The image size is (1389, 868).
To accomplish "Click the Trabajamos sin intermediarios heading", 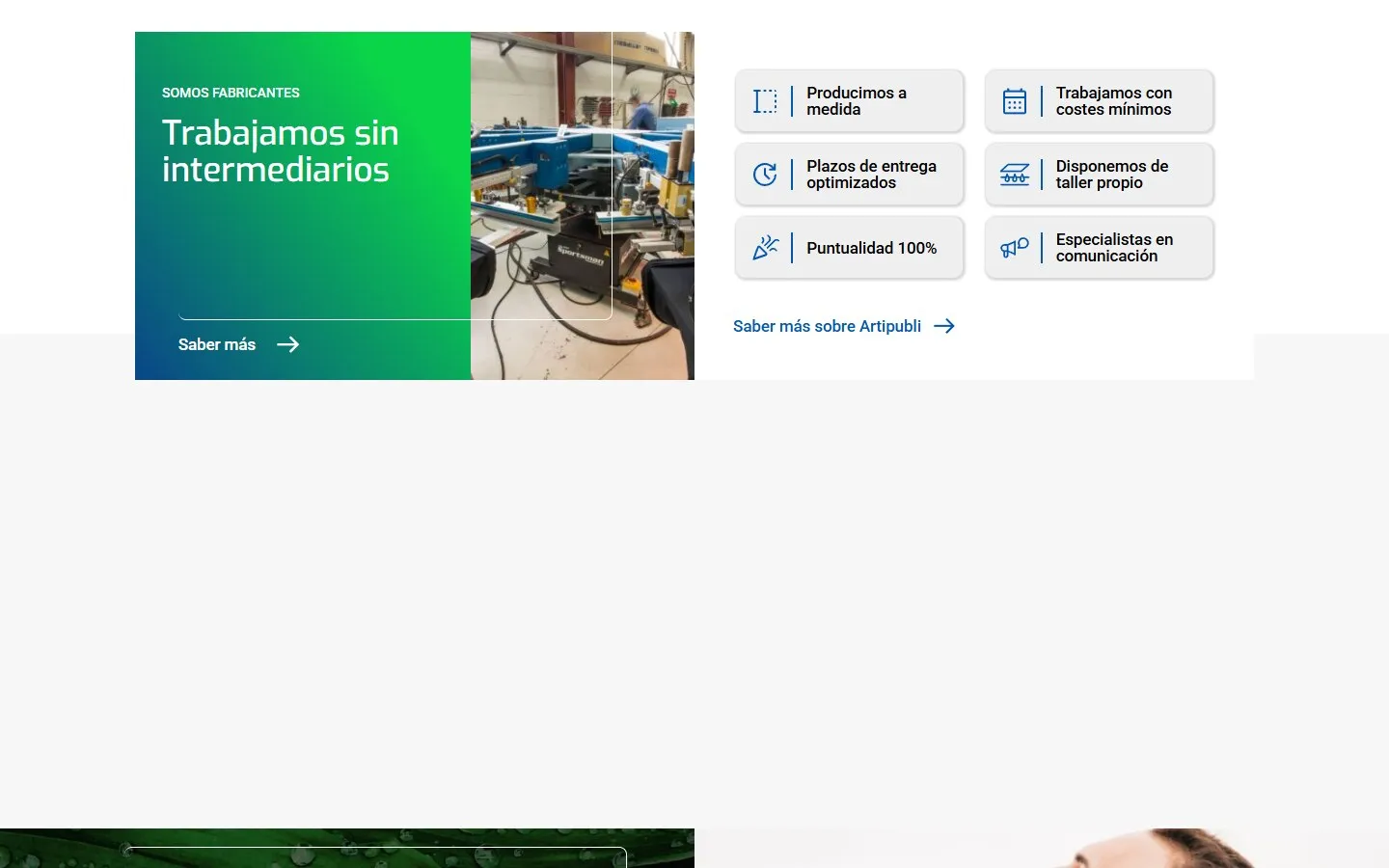I will click(x=281, y=150).
